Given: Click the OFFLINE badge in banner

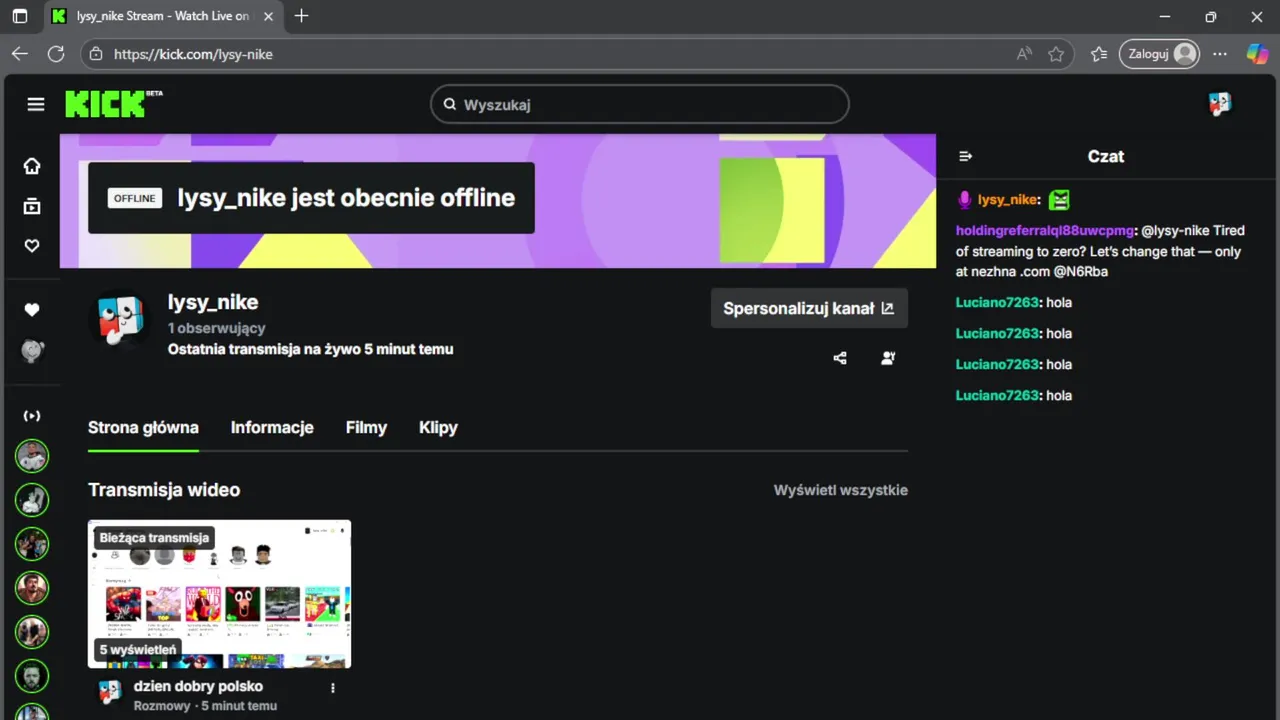Looking at the screenshot, I should tap(135, 198).
